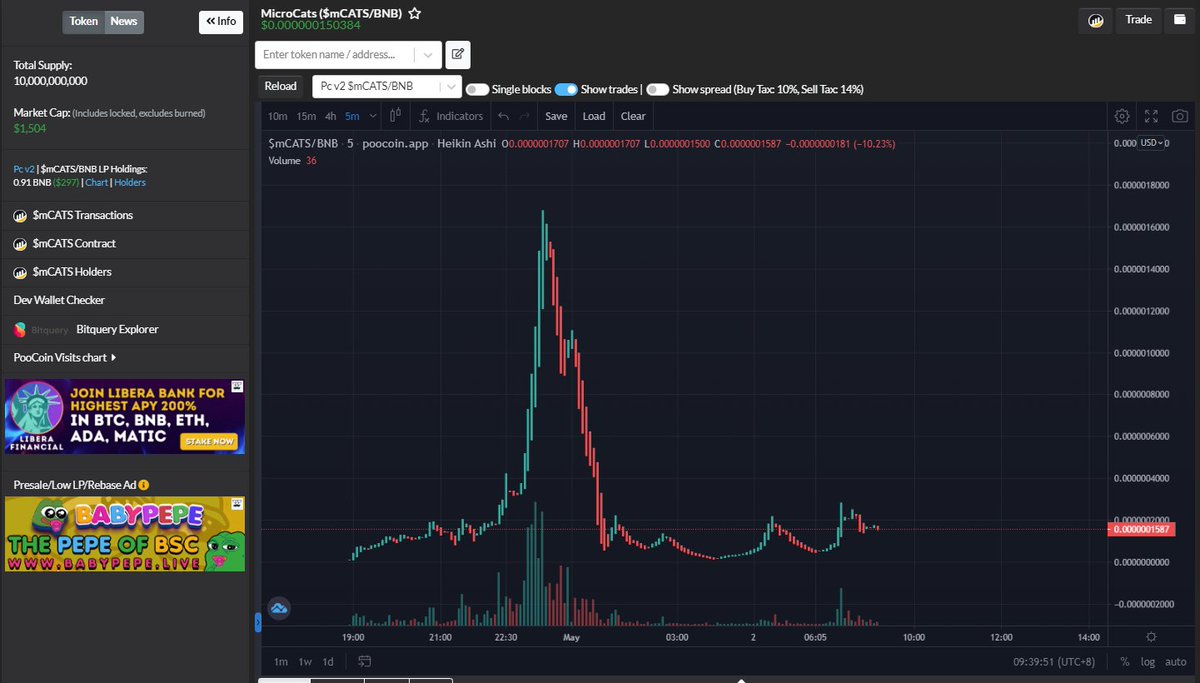Save the chart layout
The height and width of the screenshot is (683, 1200).
point(556,116)
